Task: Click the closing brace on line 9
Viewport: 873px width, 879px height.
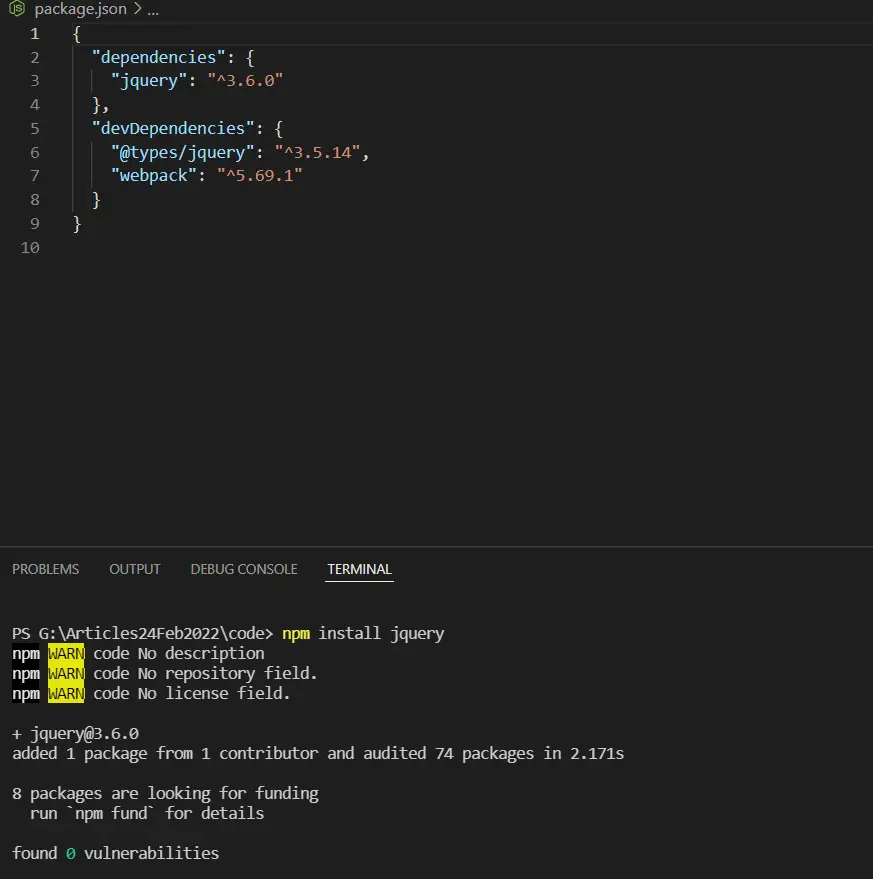Action: point(77,224)
